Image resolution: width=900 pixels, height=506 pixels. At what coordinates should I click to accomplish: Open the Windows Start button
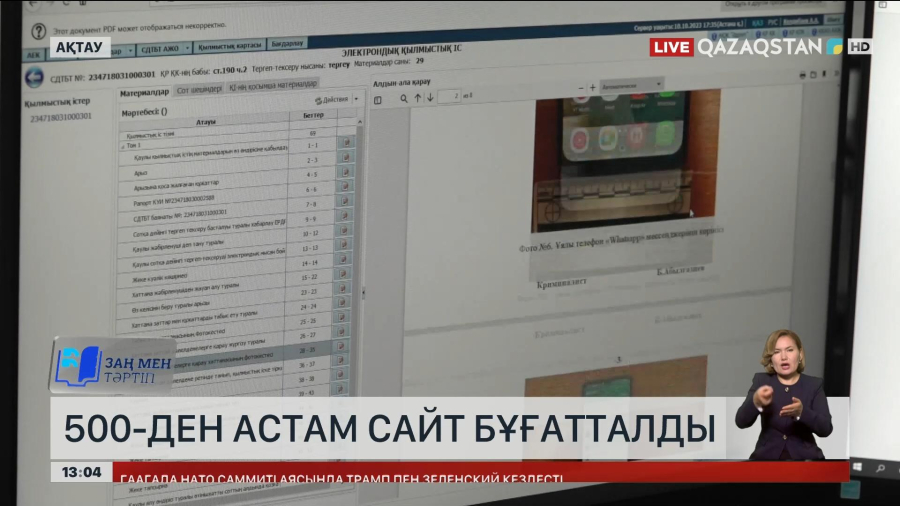pyautogui.click(x=858, y=467)
